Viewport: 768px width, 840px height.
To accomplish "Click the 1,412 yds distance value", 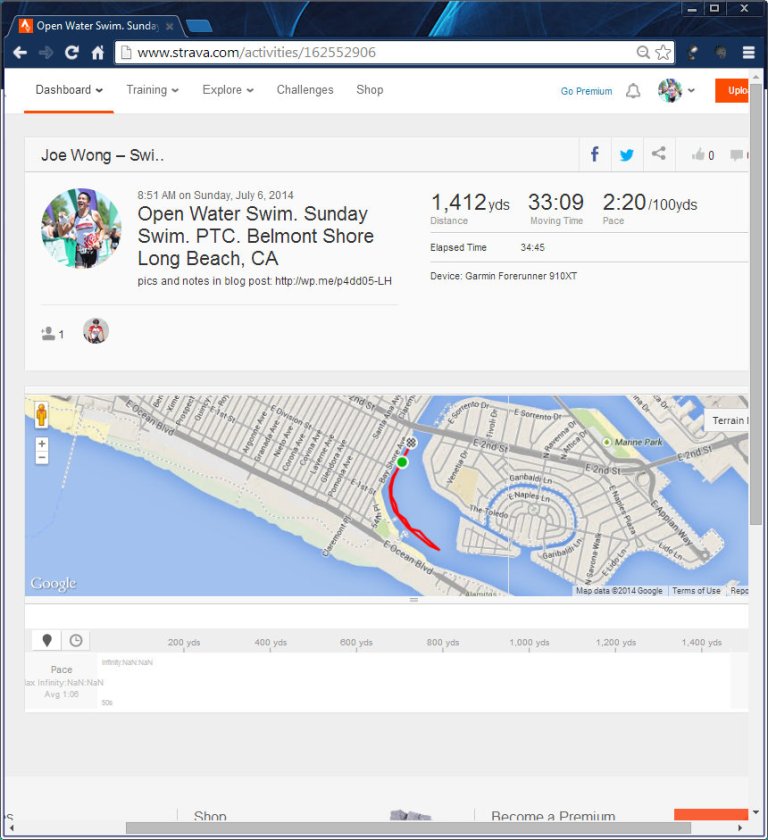I will click(470, 203).
